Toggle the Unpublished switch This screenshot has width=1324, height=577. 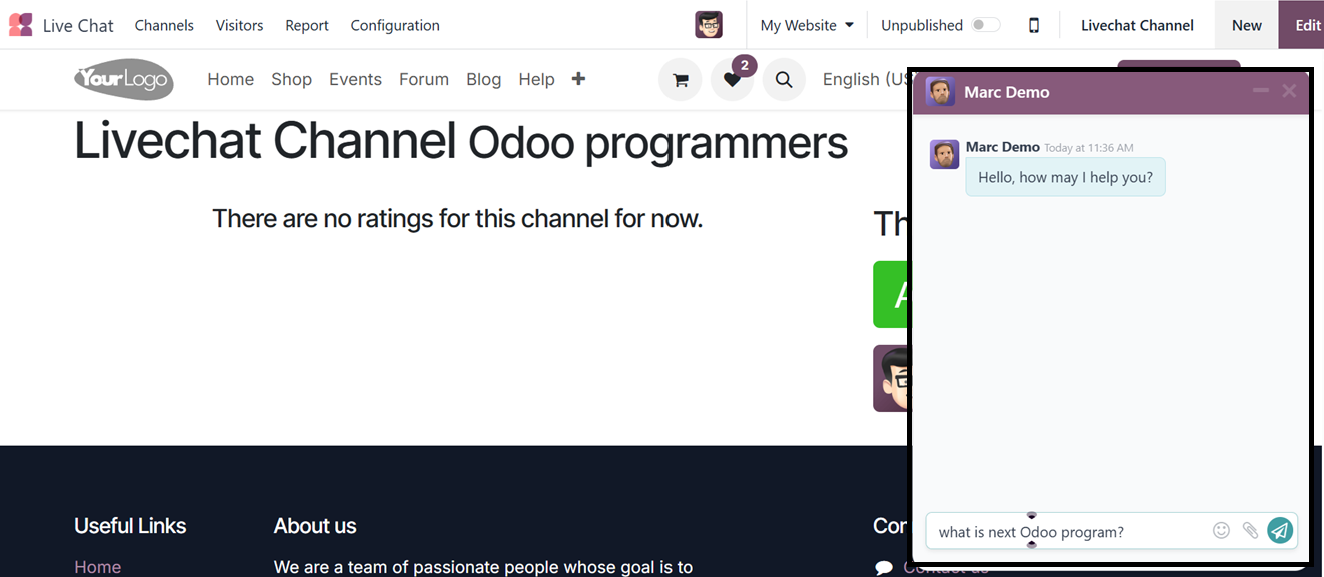pos(986,25)
